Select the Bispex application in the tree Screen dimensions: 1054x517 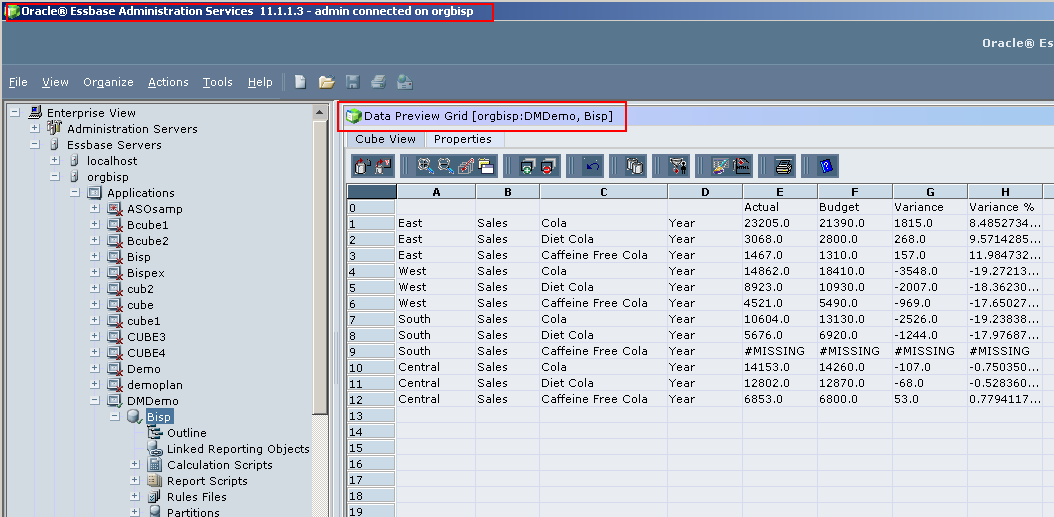tap(146, 273)
